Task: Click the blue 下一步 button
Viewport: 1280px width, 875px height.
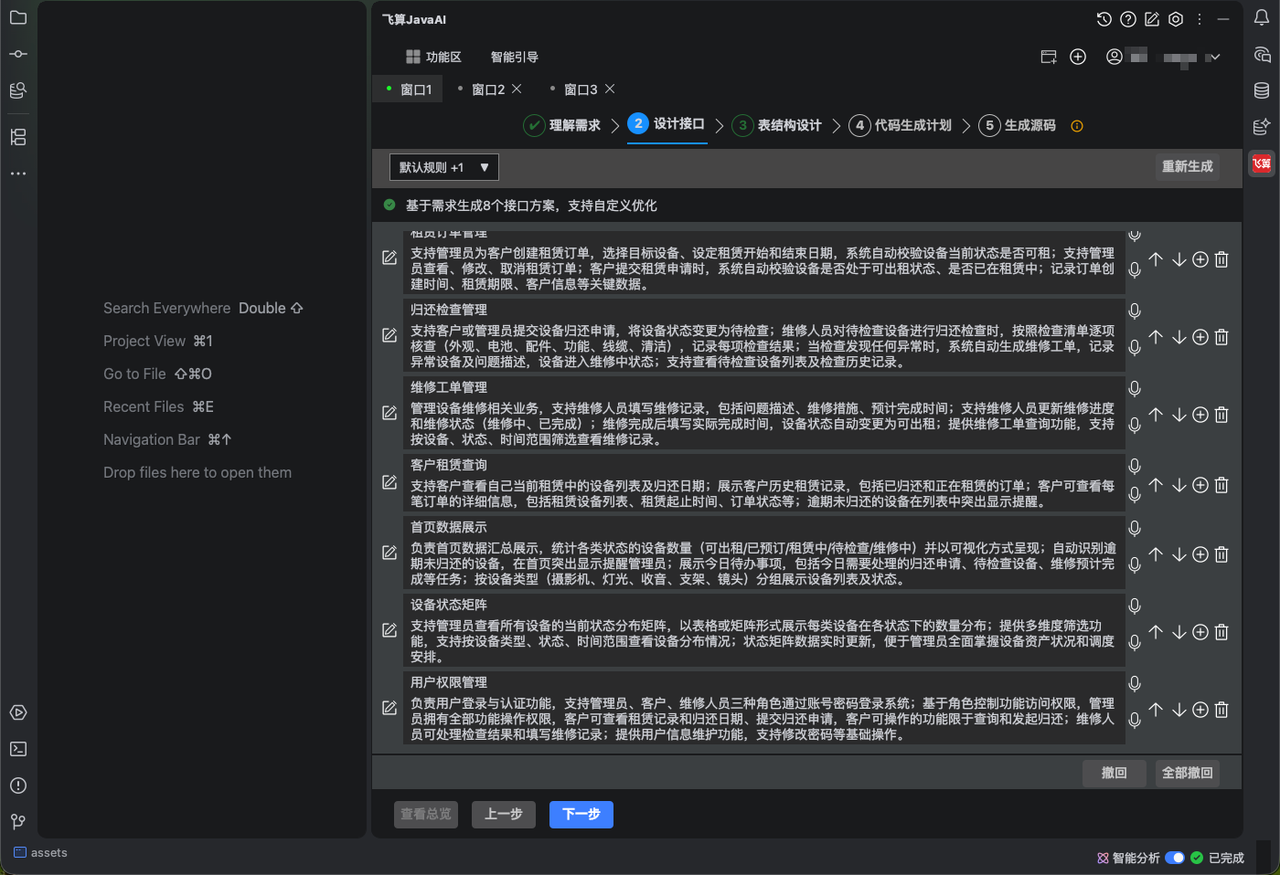Action: [x=581, y=814]
